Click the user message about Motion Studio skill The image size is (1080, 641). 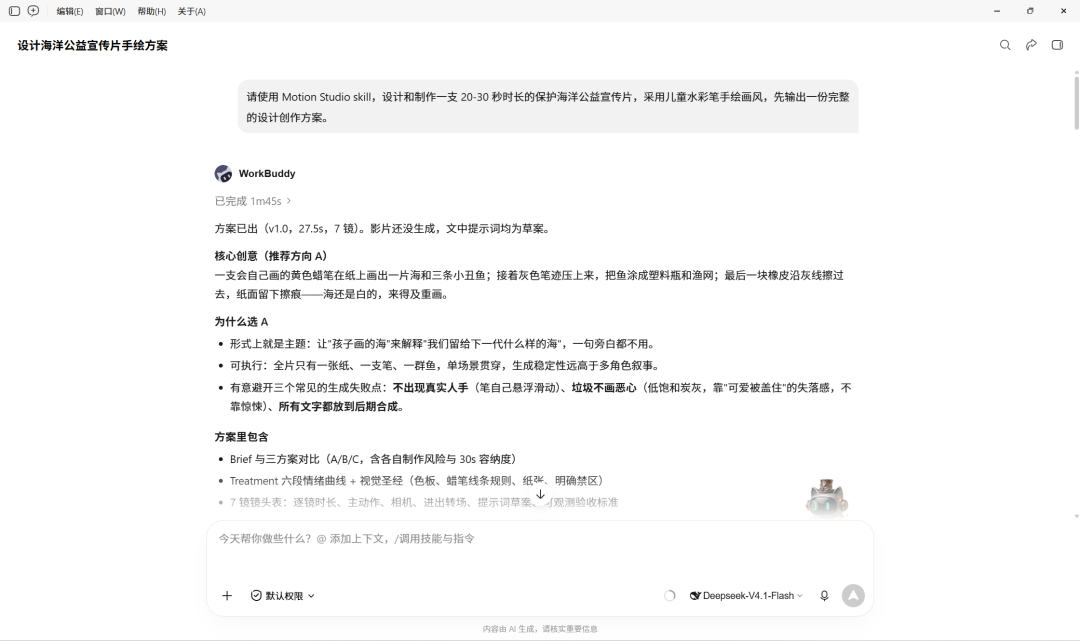tap(548, 107)
